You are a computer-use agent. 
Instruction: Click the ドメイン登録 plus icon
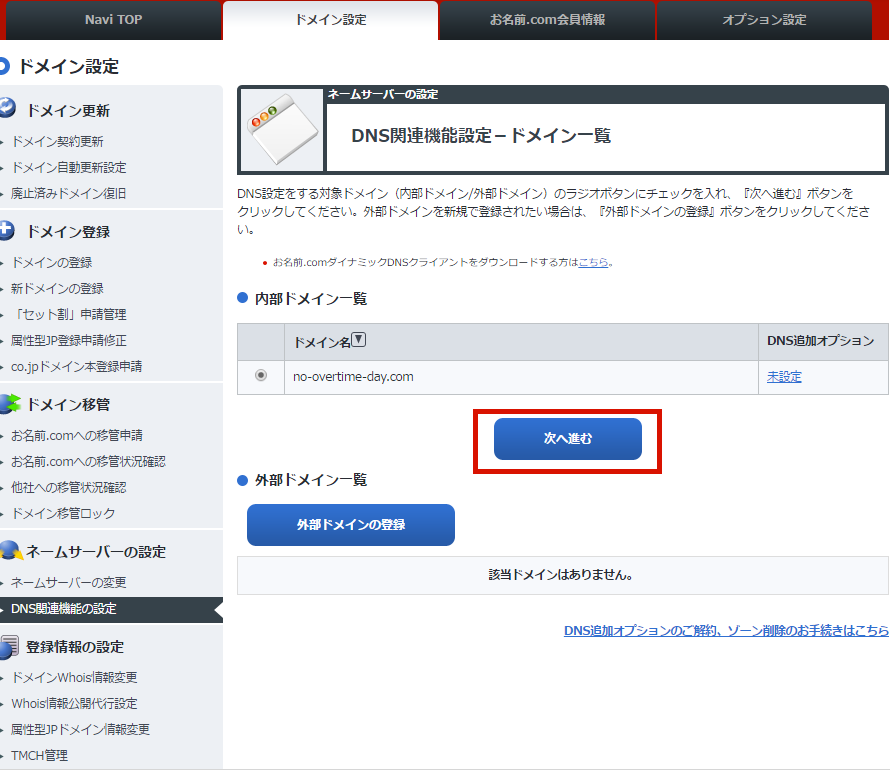pos(6,230)
